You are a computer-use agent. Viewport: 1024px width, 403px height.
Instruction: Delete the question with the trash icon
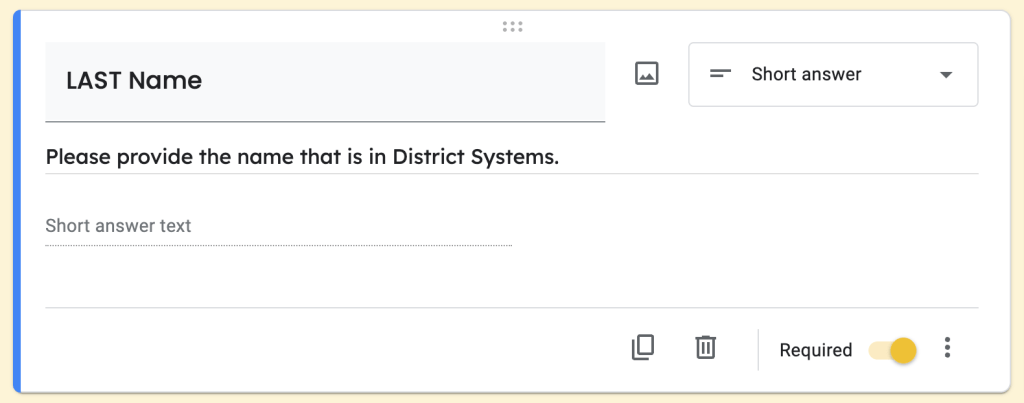coord(706,348)
